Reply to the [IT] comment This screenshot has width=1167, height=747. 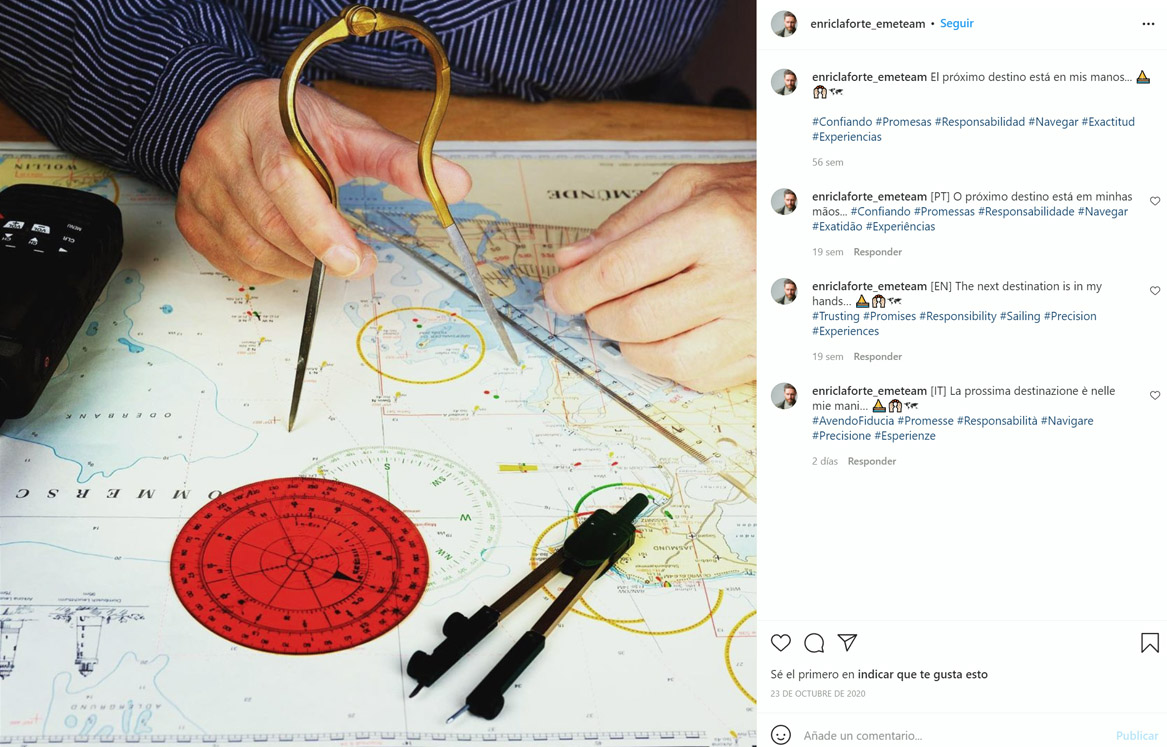pyautogui.click(x=872, y=461)
